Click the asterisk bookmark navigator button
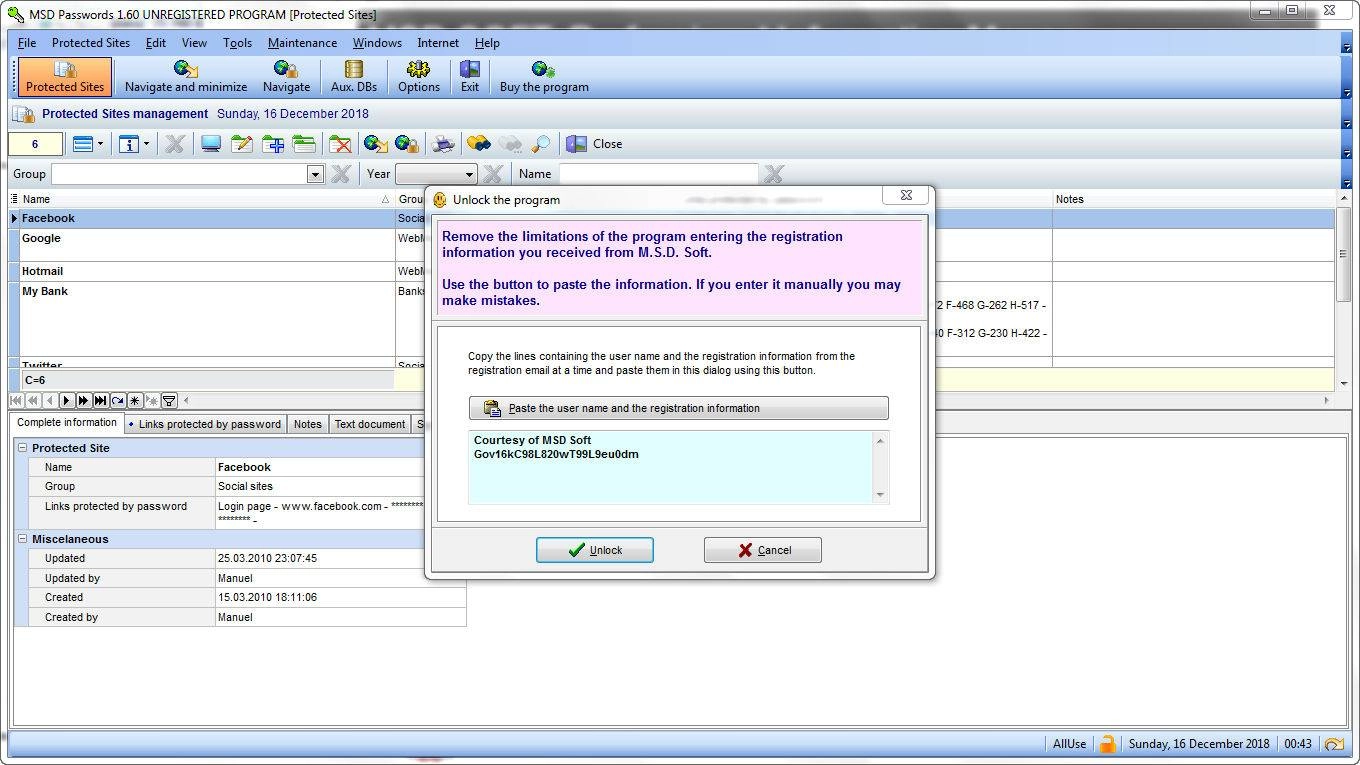The height and width of the screenshot is (765, 1360). coord(134,401)
